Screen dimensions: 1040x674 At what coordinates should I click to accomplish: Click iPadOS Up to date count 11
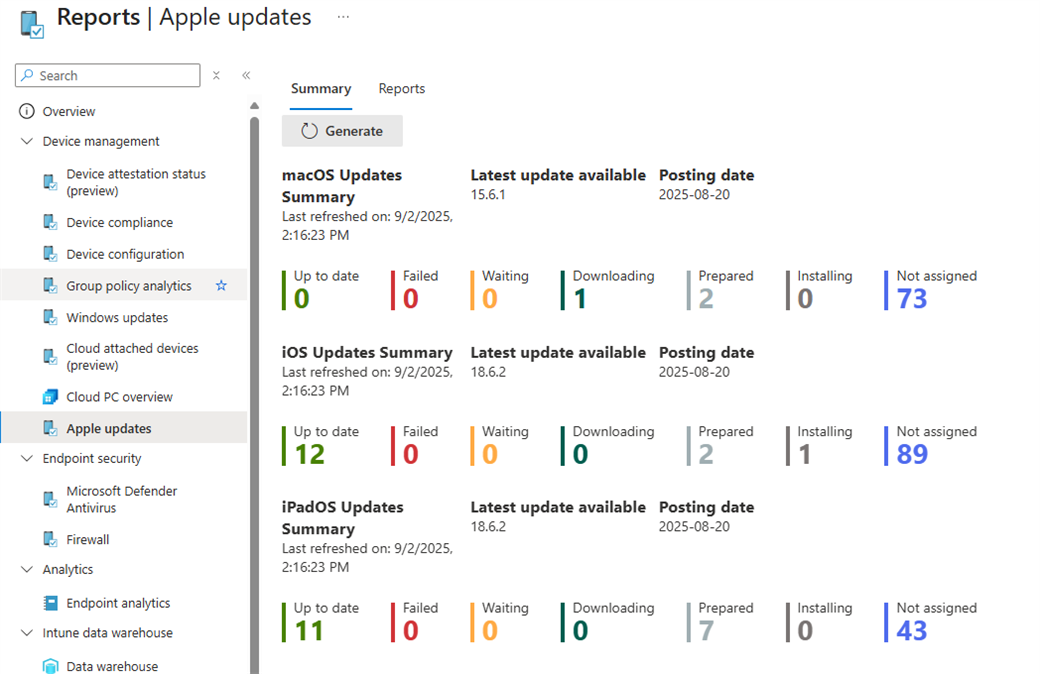(309, 630)
